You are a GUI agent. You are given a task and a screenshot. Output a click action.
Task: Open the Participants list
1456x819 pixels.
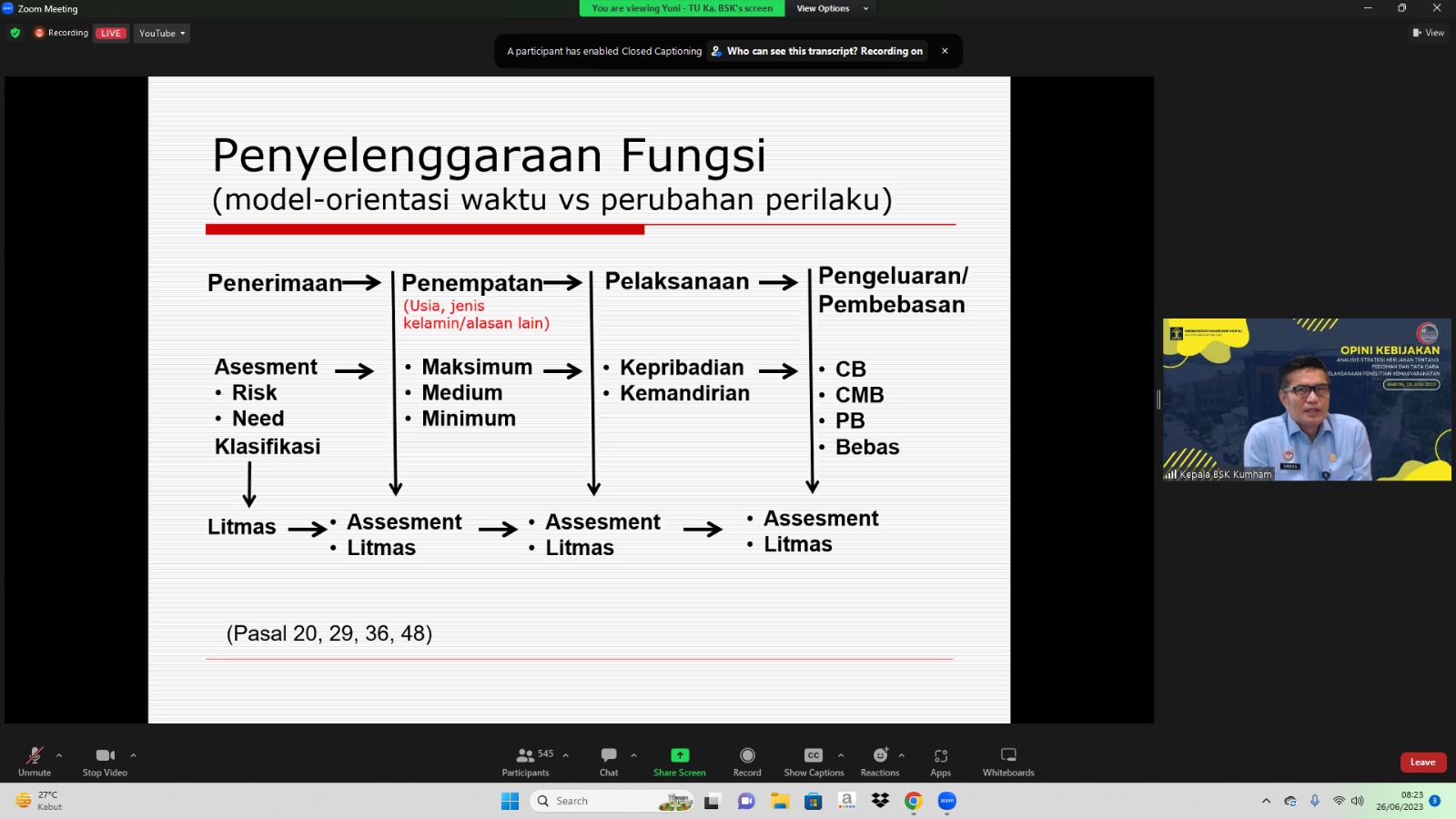(x=525, y=755)
